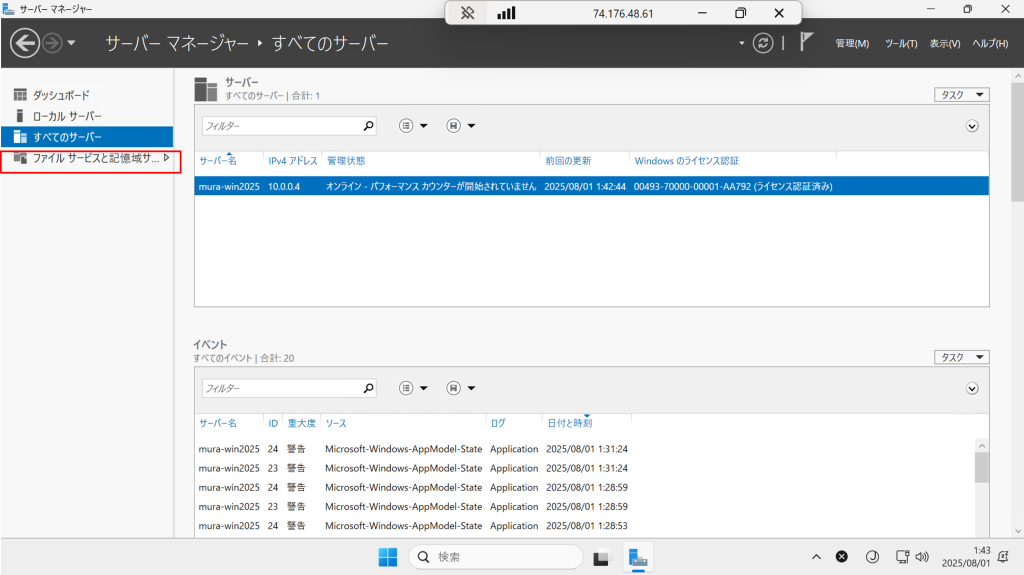Sort events by 日付と時刻 column header
The image size is (1024, 575).
569,423
